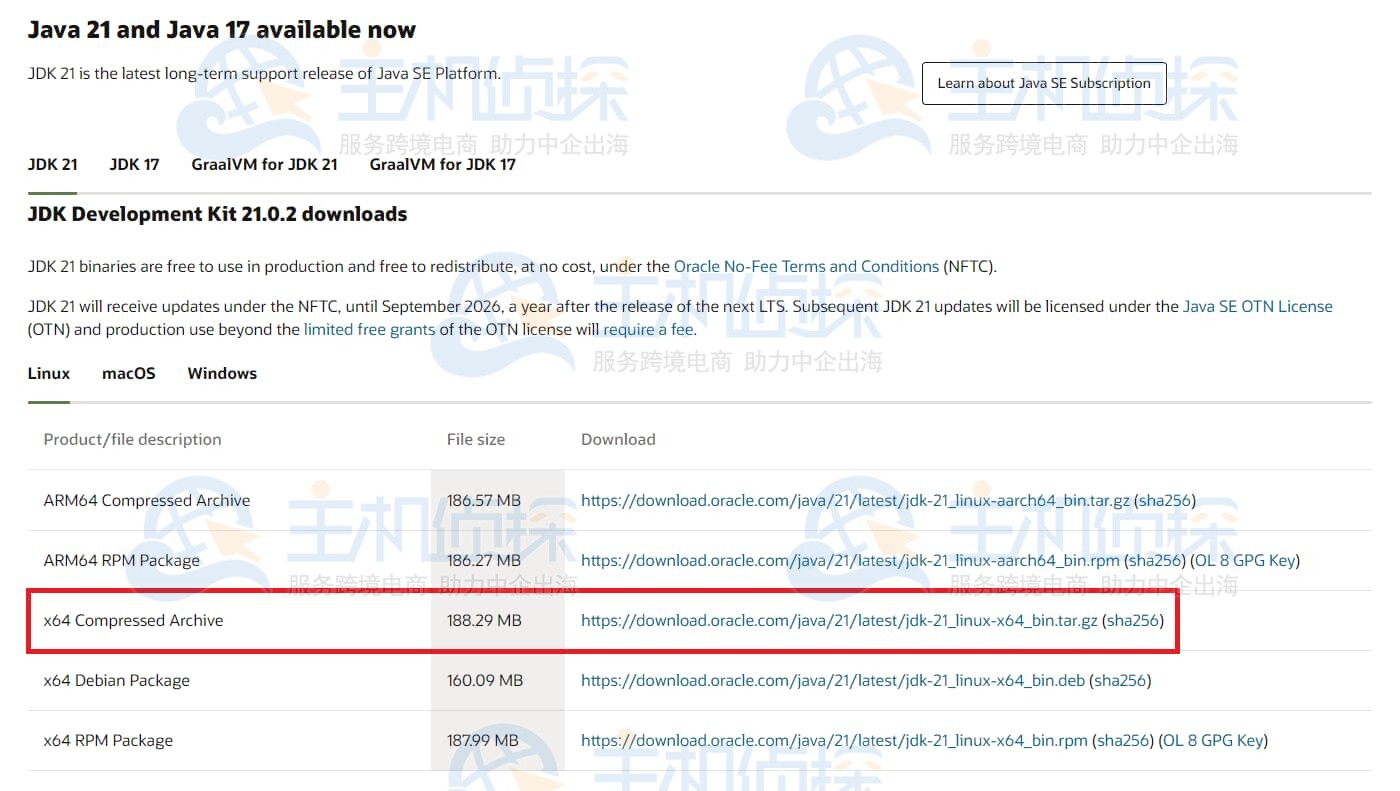Viewport: 1400px width, 791px height.
Task: Click the Learn about Java SE Subscription button
Action: pos(1044,83)
